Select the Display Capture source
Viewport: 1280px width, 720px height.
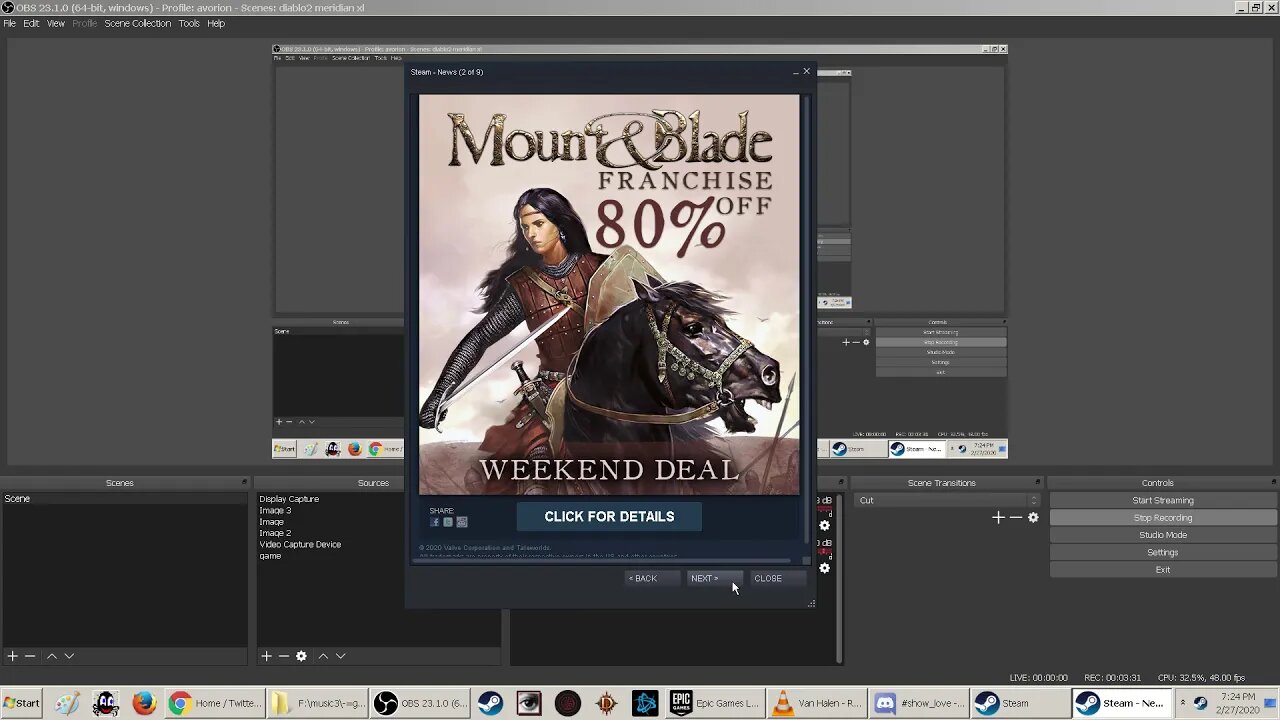coord(289,499)
